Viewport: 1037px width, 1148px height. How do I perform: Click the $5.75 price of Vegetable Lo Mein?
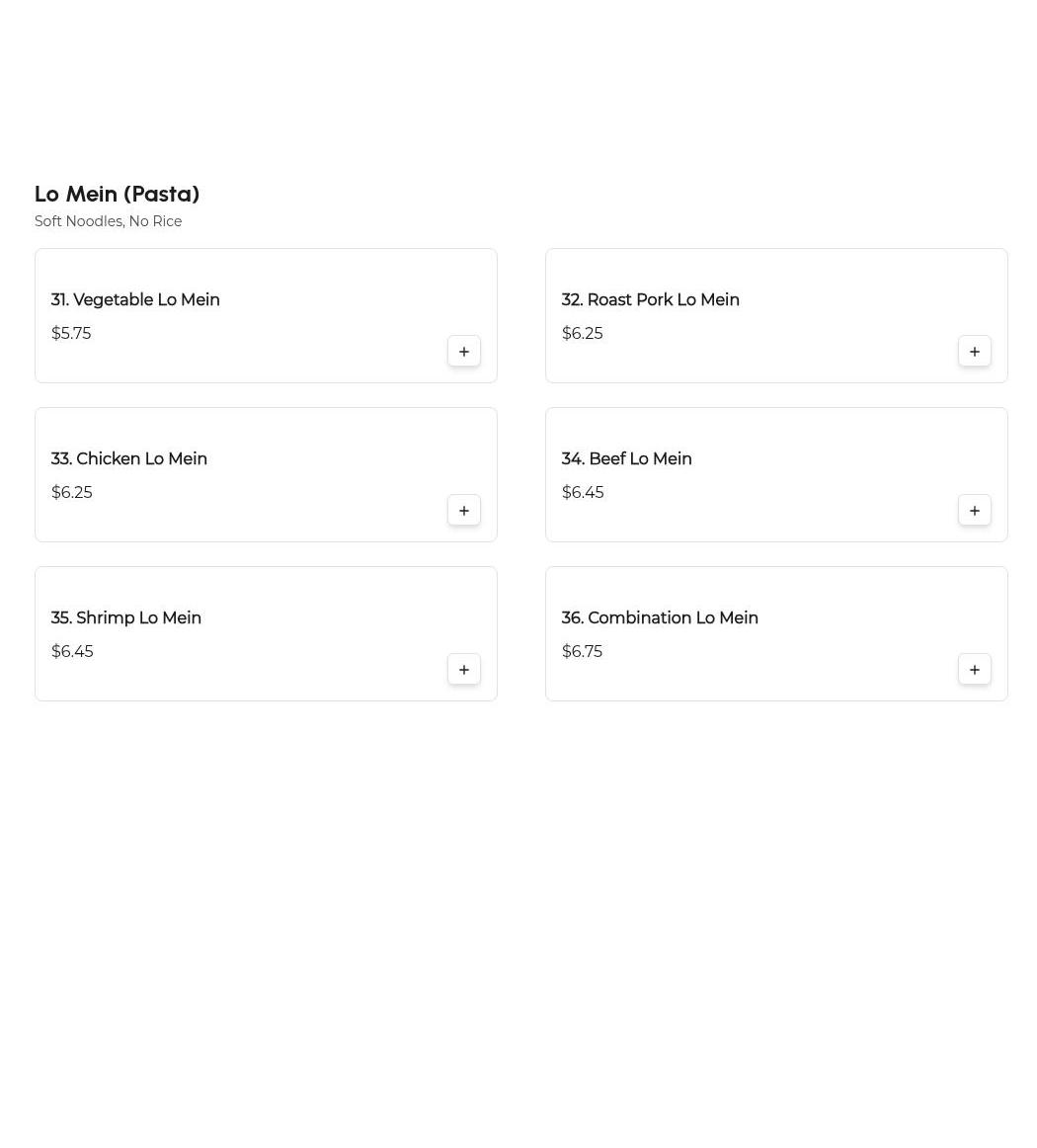tap(71, 334)
